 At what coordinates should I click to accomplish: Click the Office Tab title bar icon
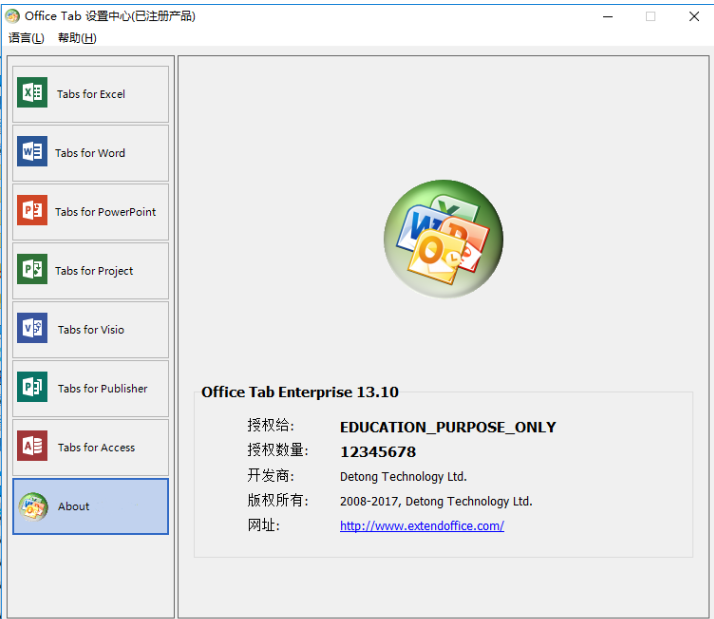point(12,16)
